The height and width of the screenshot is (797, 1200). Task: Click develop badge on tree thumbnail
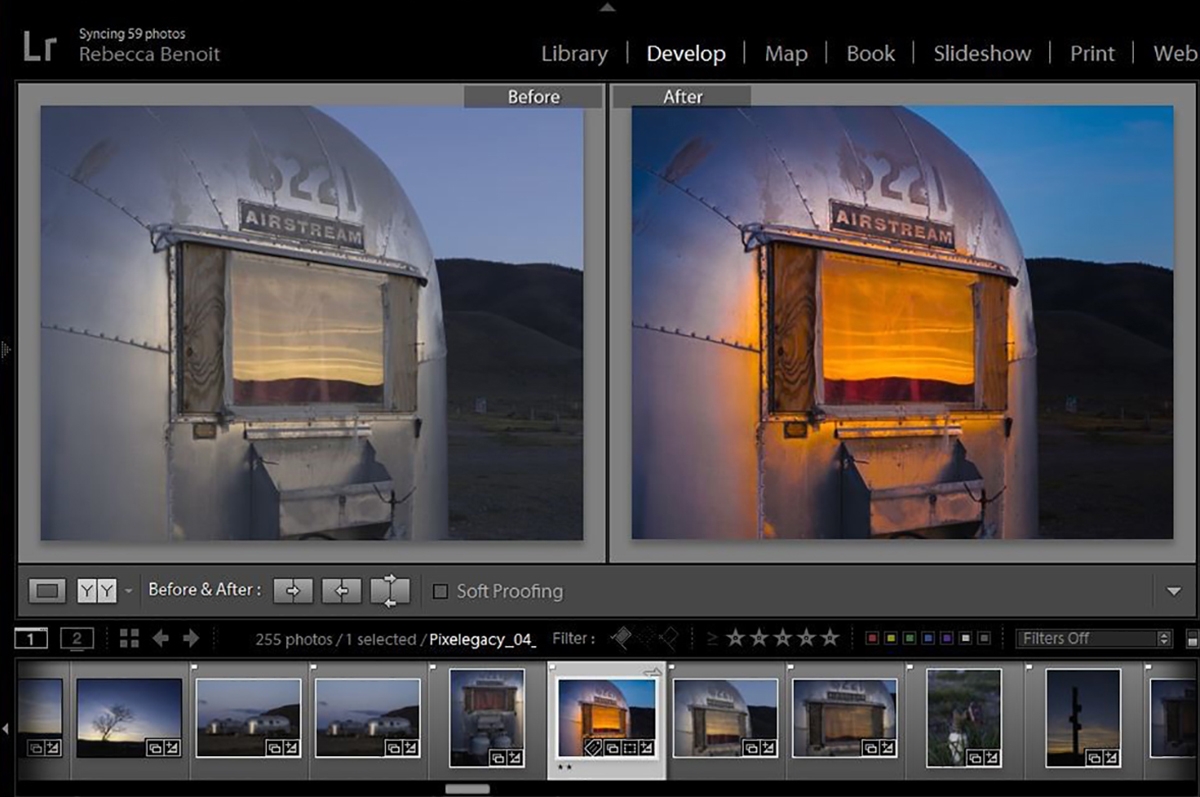point(172,747)
